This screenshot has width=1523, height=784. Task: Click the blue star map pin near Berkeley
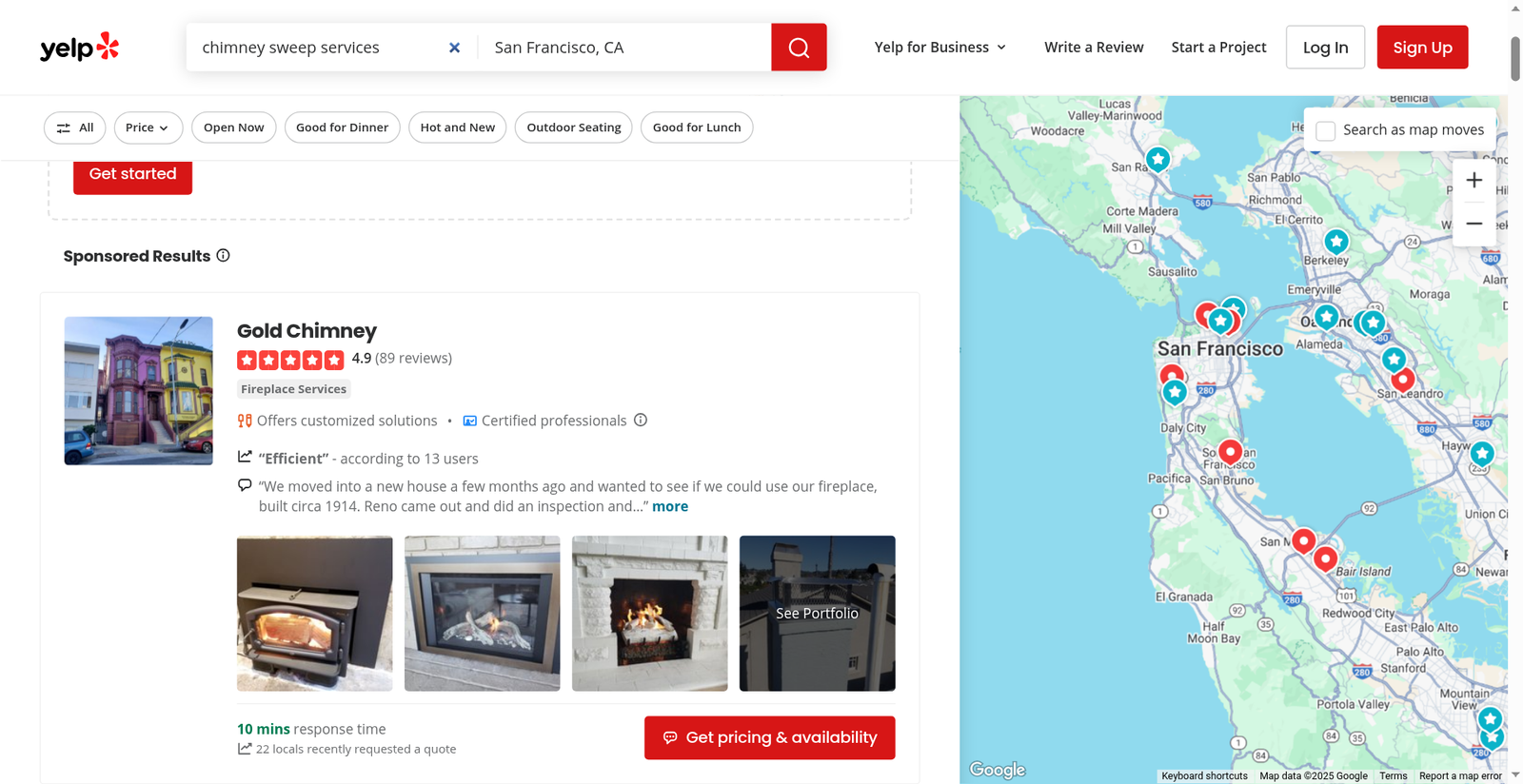tap(1336, 242)
